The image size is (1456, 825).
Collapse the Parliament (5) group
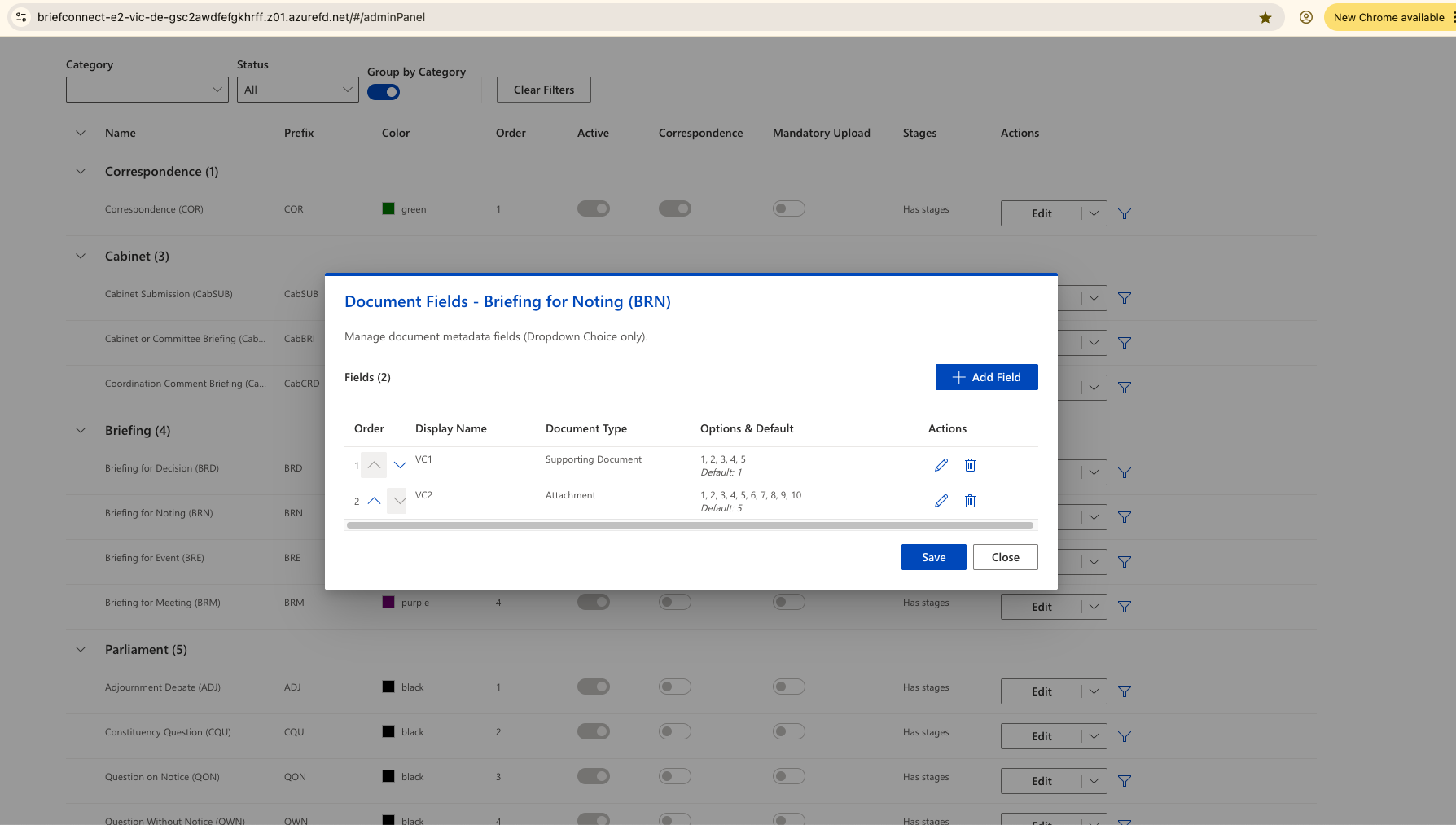(x=81, y=649)
